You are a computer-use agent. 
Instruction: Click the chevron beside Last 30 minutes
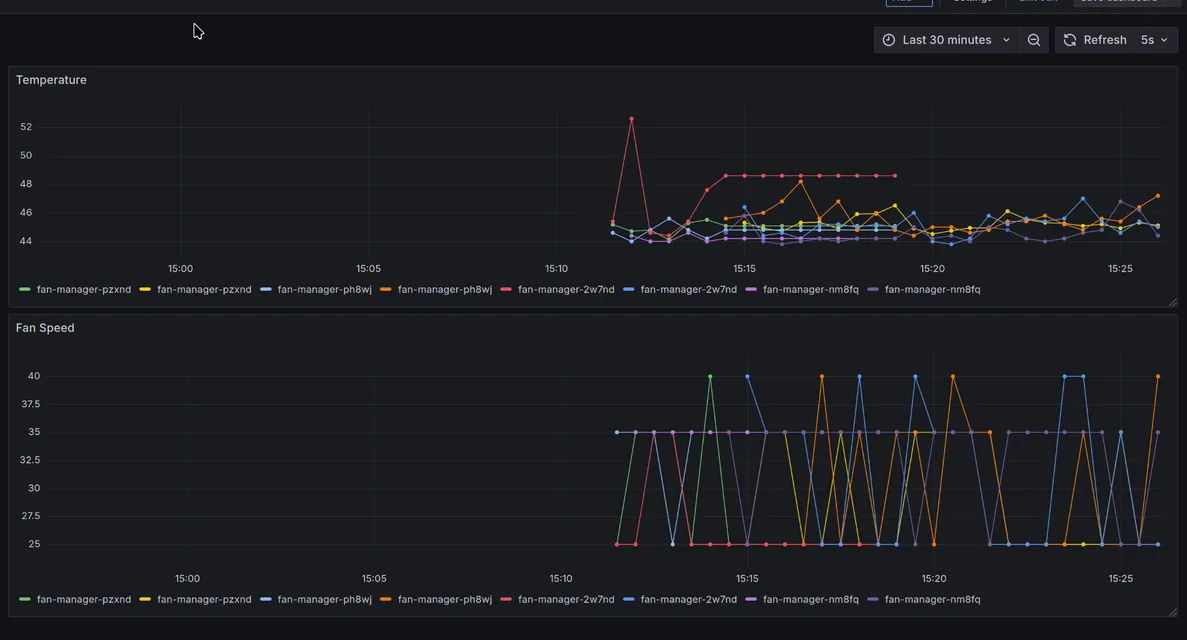[x=1006, y=40]
